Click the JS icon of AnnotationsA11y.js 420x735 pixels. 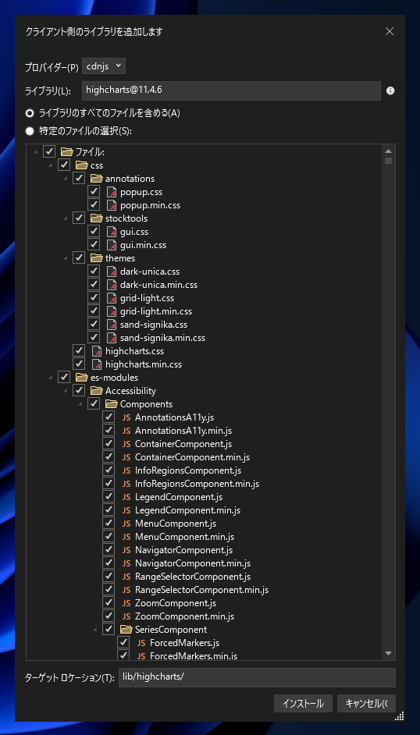(126, 417)
